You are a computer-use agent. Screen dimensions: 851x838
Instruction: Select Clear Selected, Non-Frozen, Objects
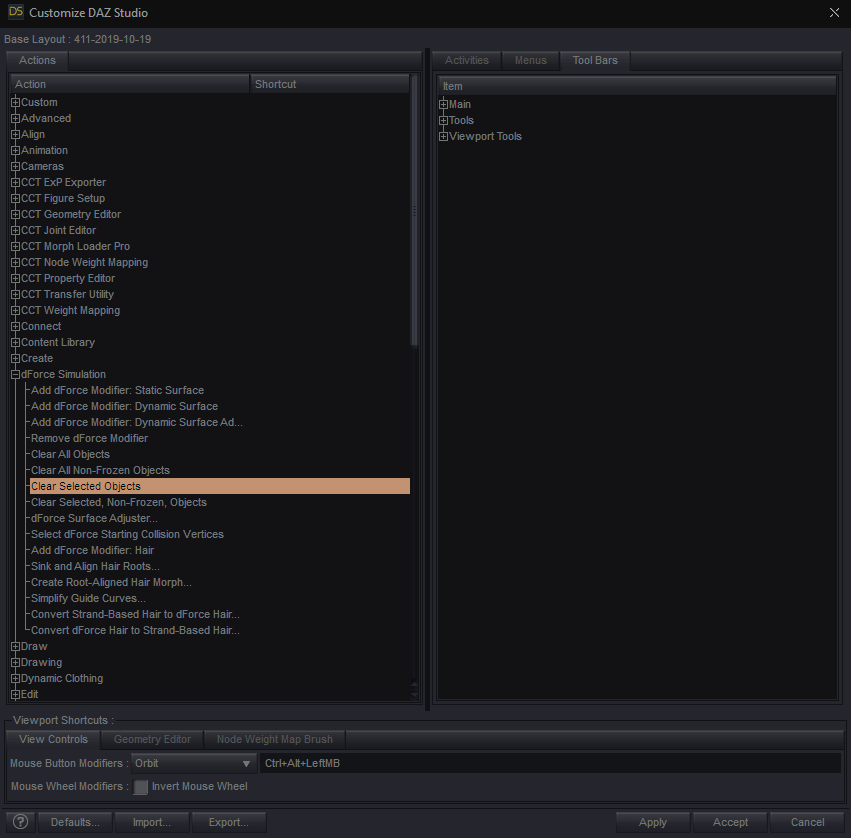point(118,503)
